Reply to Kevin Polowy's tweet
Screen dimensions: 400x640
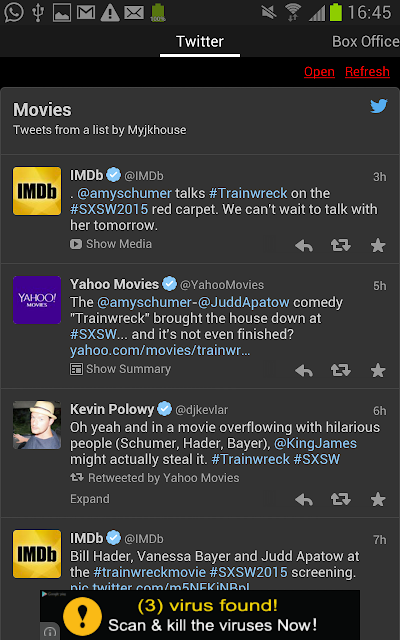[304, 499]
